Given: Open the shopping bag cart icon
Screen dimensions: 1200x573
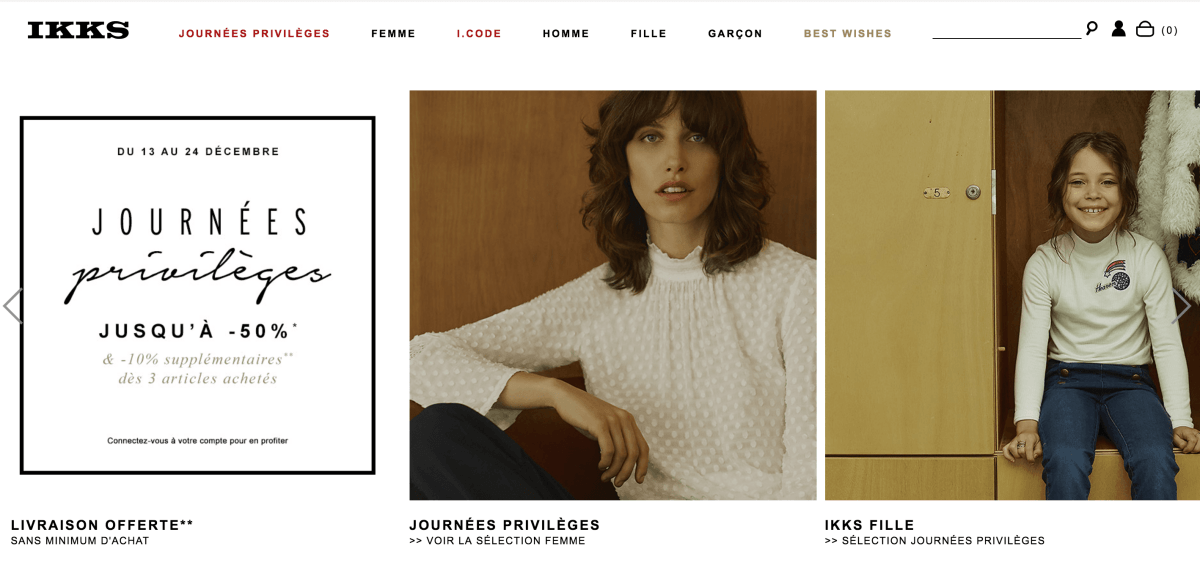Looking at the screenshot, I should [1145, 29].
